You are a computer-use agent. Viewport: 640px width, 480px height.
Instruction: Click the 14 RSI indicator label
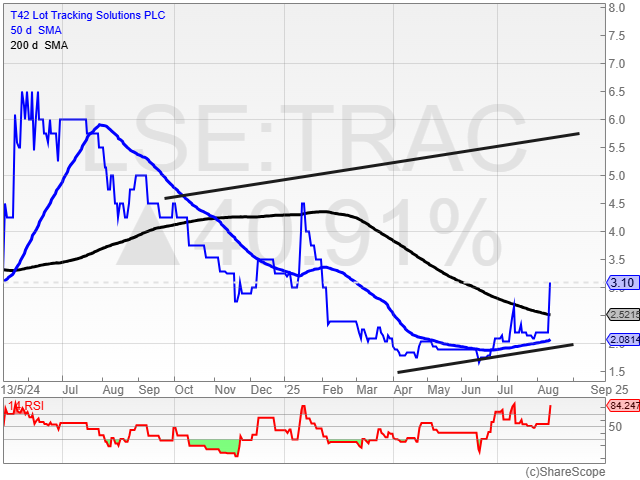(26, 406)
